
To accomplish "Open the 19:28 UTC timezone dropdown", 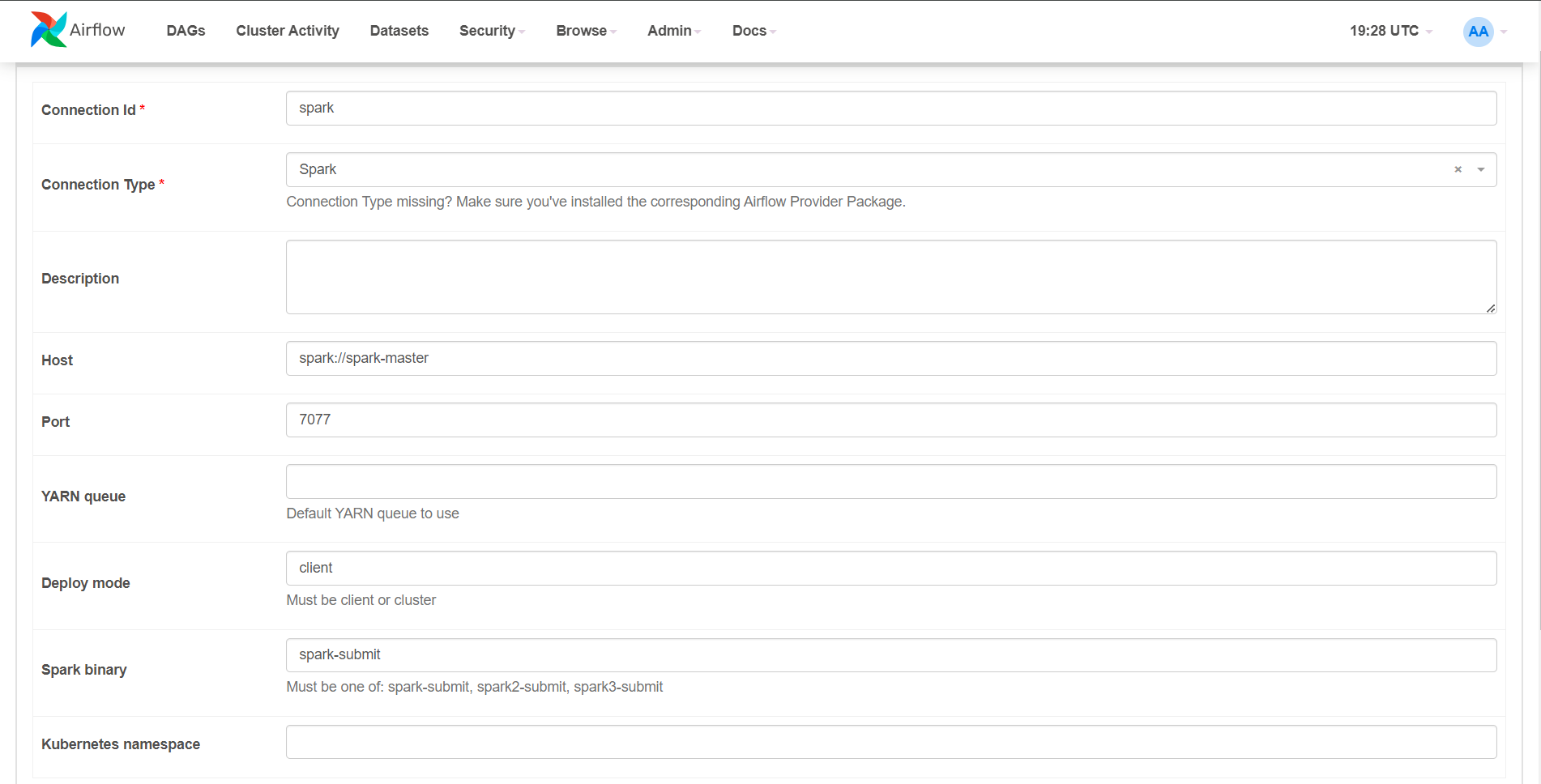I will click(x=1390, y=31).
